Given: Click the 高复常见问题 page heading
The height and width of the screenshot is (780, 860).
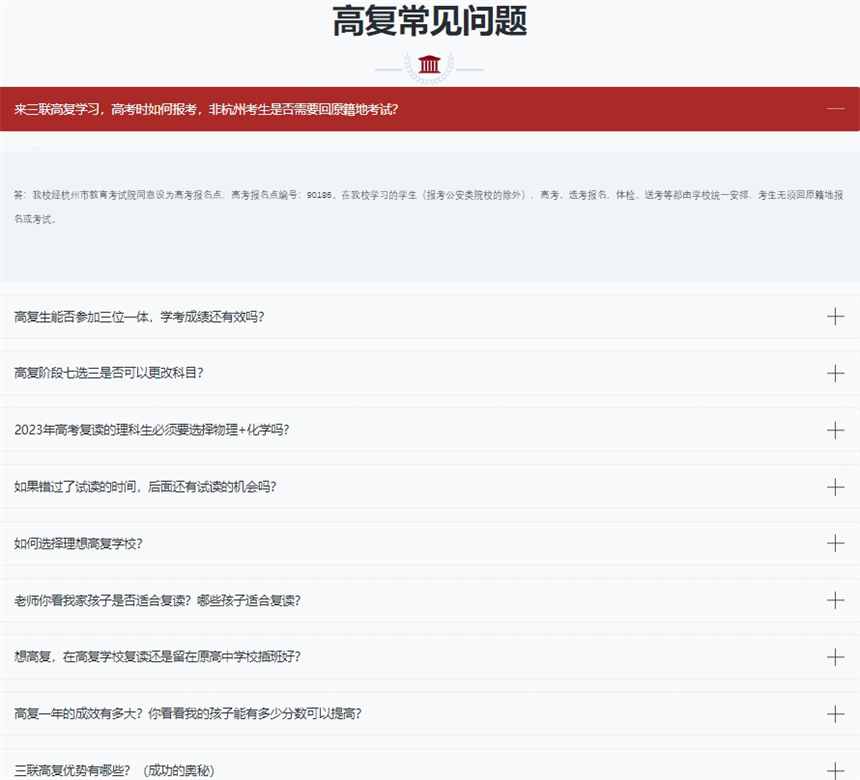Looking at the screenshot, I should pos(429,22).
